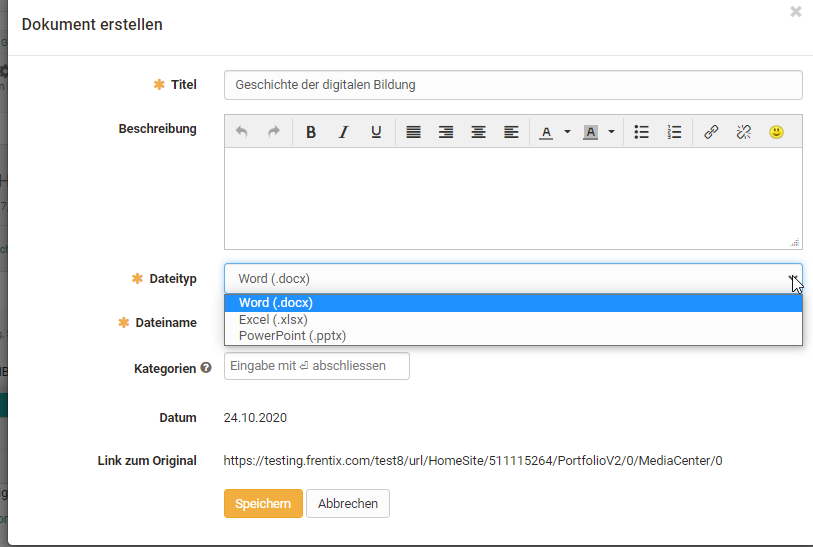The height and width of the screenshot is (547, 813).
Task: Insert a hyperlink in description
Action: click(x=711, y=132)
